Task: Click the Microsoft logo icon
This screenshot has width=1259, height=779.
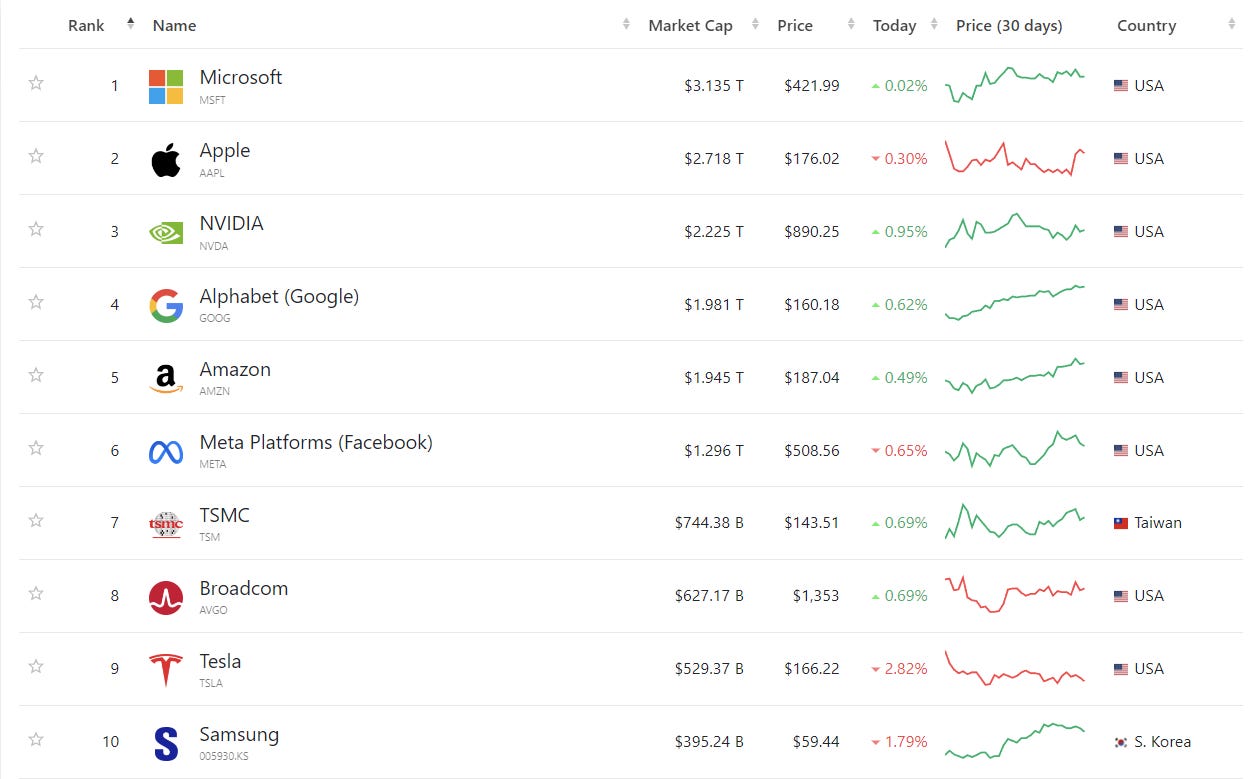Action: [x=166, y=87]
